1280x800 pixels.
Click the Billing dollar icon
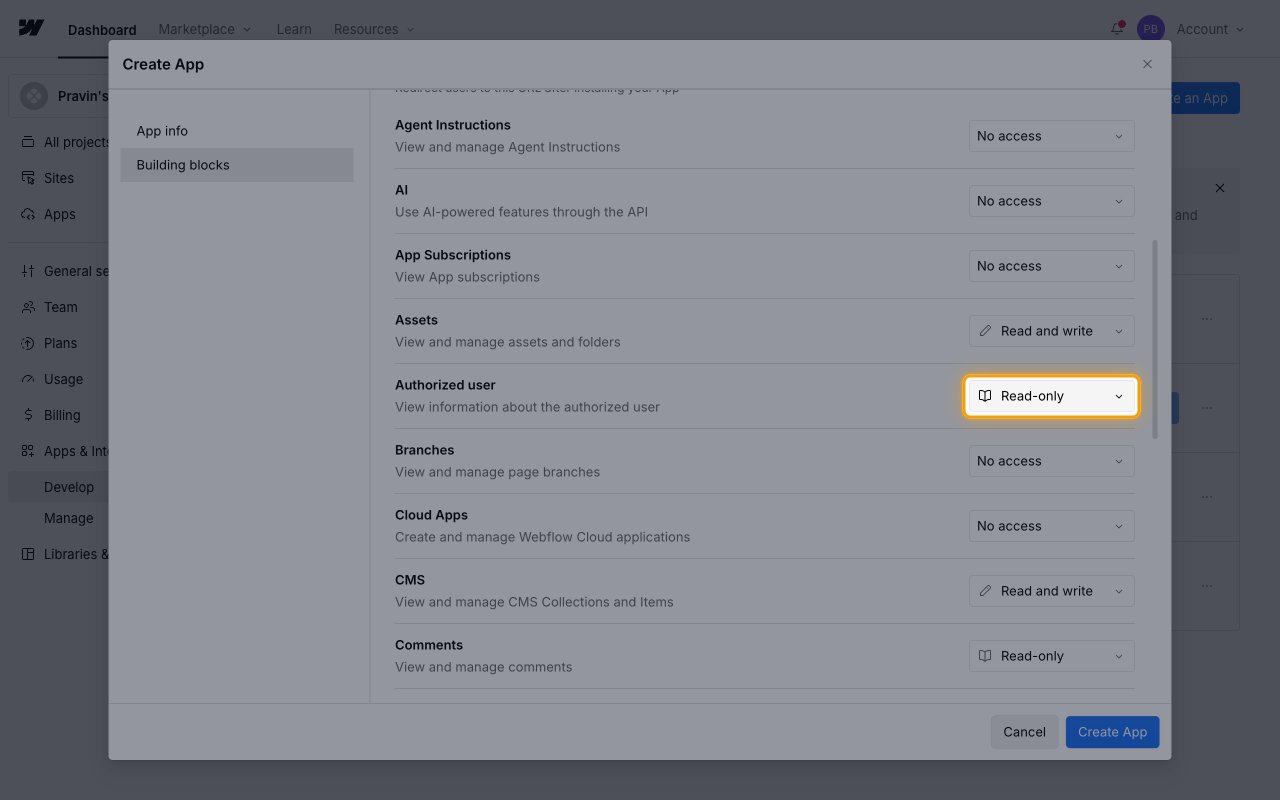pos(28,415)
